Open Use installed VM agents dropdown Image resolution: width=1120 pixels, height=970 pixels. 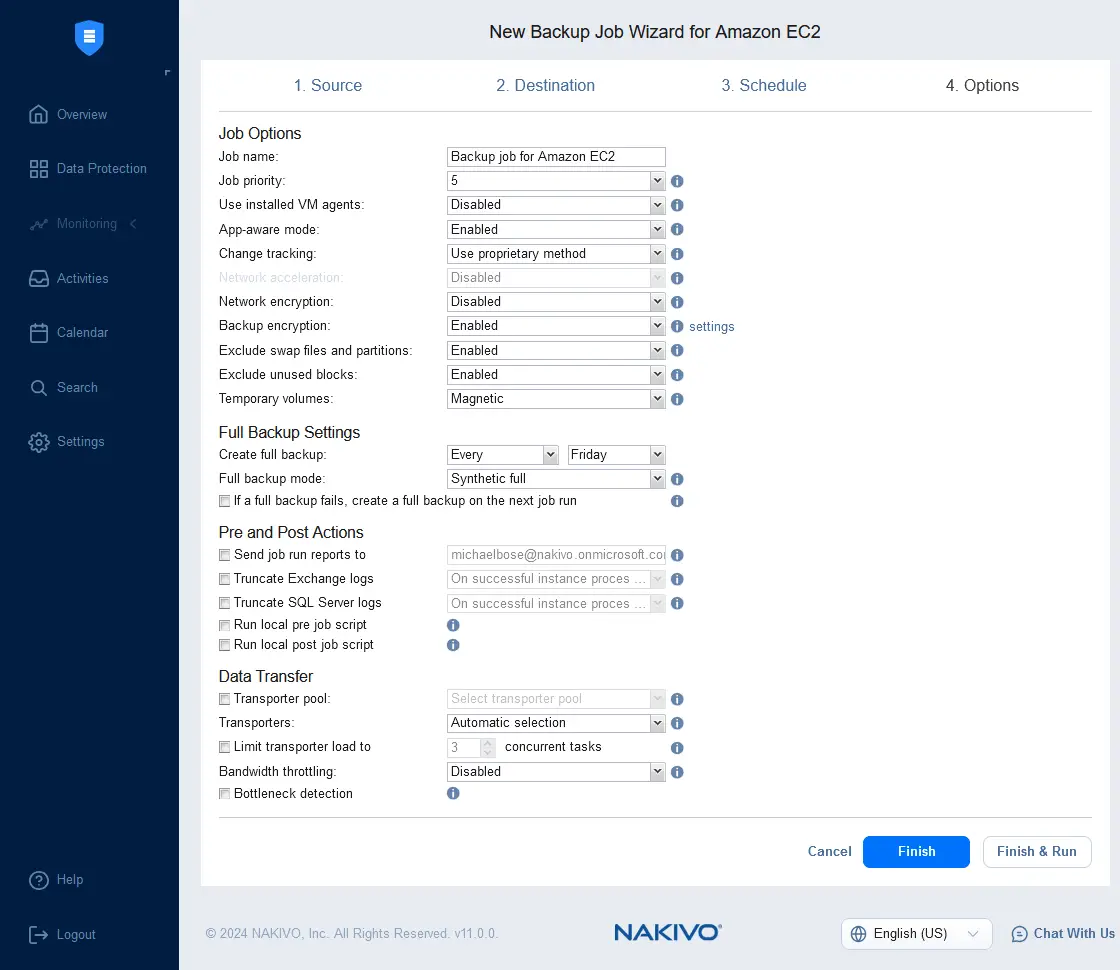(x=556, y=205)
